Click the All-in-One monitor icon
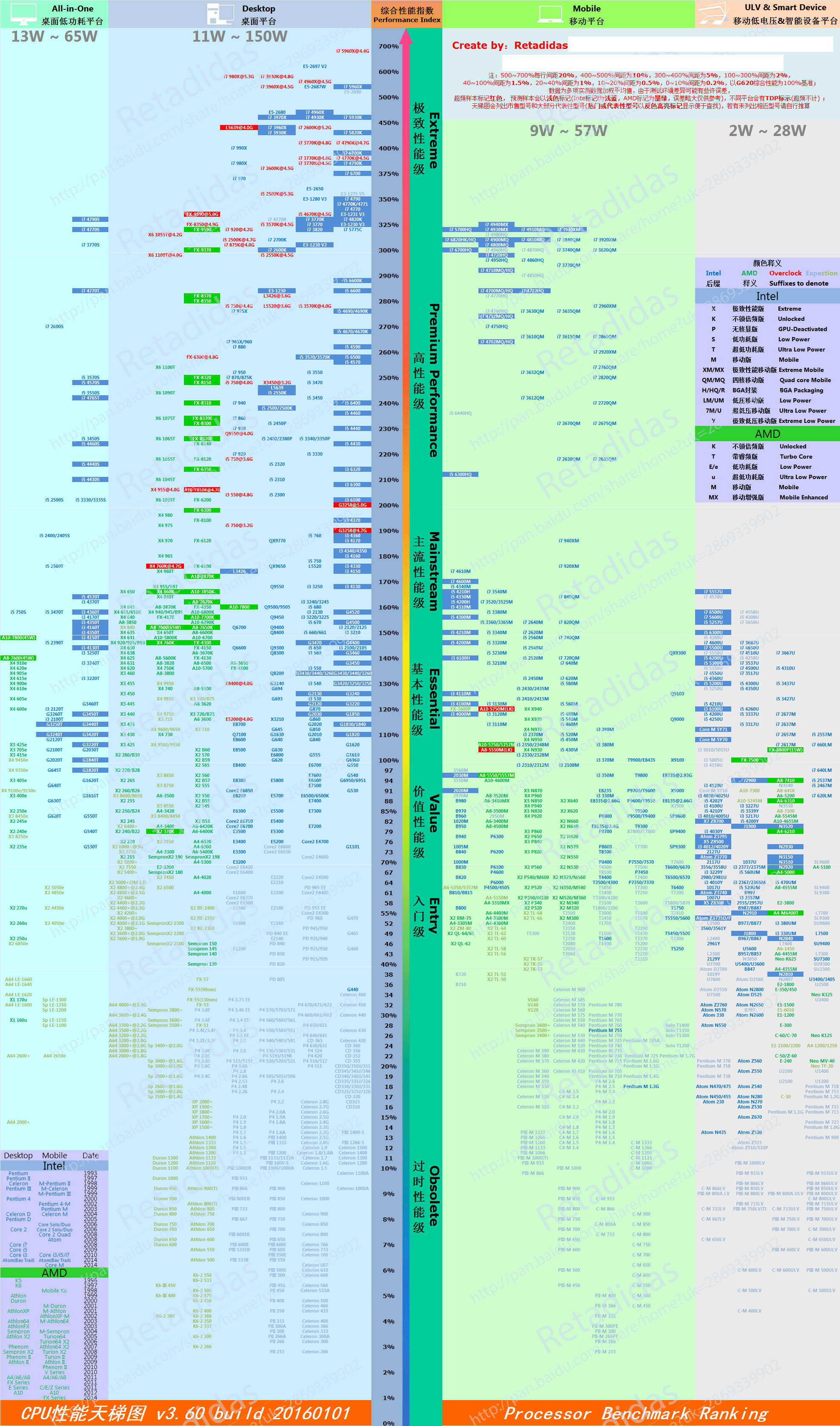840x1426 pixels. point(24,14)
